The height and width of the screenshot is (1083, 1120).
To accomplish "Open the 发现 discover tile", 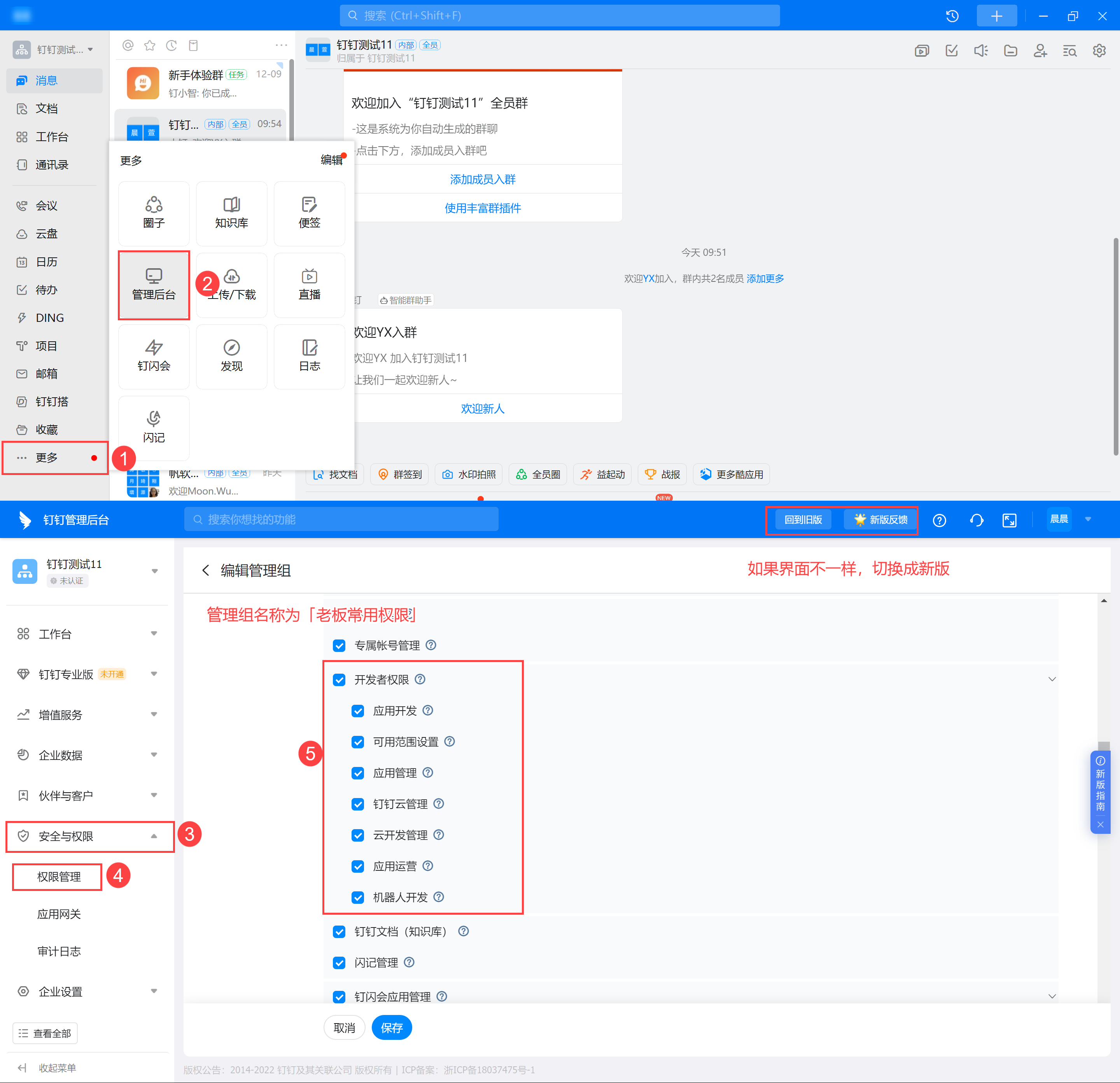I will (231, 356).
